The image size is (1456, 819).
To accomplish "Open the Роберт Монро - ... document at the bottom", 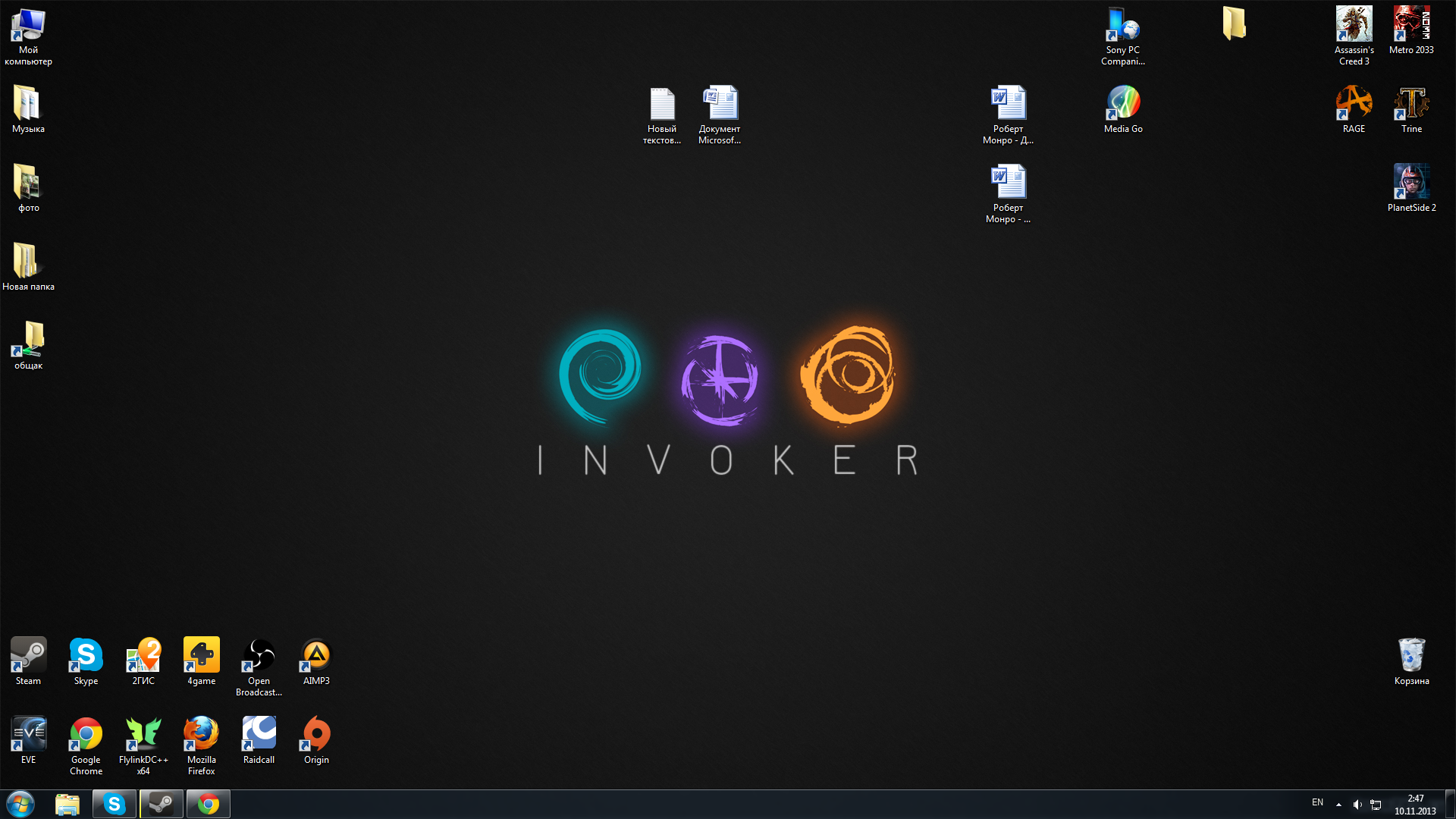I will click(1008, 194).
